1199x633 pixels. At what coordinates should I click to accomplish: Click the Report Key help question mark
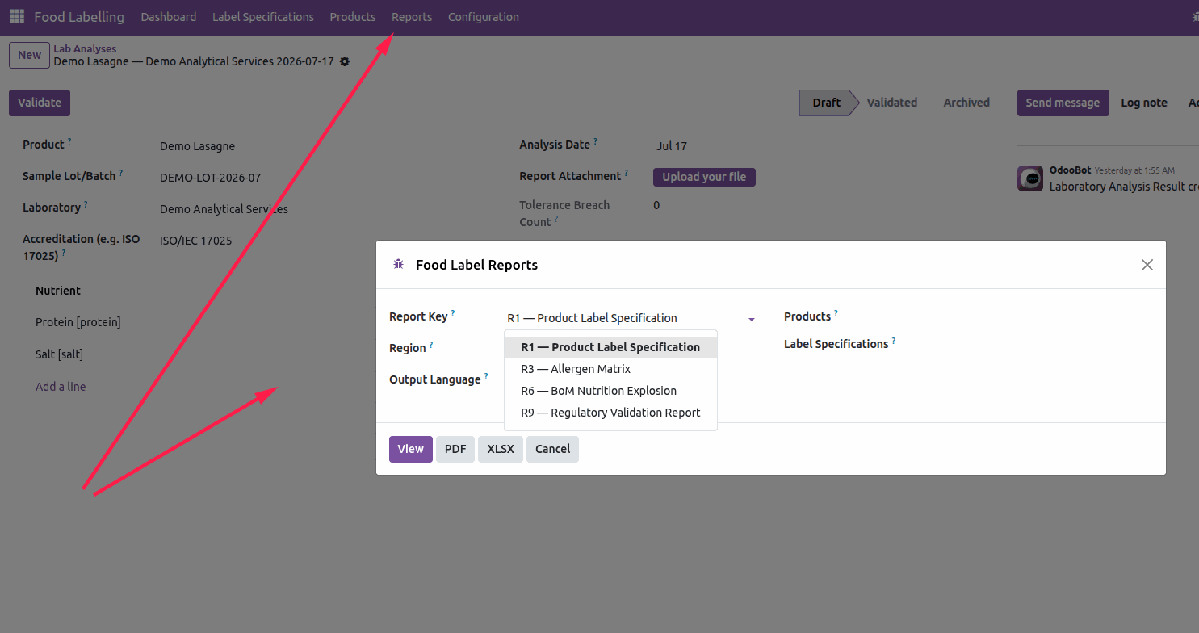click(x=453, y=313)
